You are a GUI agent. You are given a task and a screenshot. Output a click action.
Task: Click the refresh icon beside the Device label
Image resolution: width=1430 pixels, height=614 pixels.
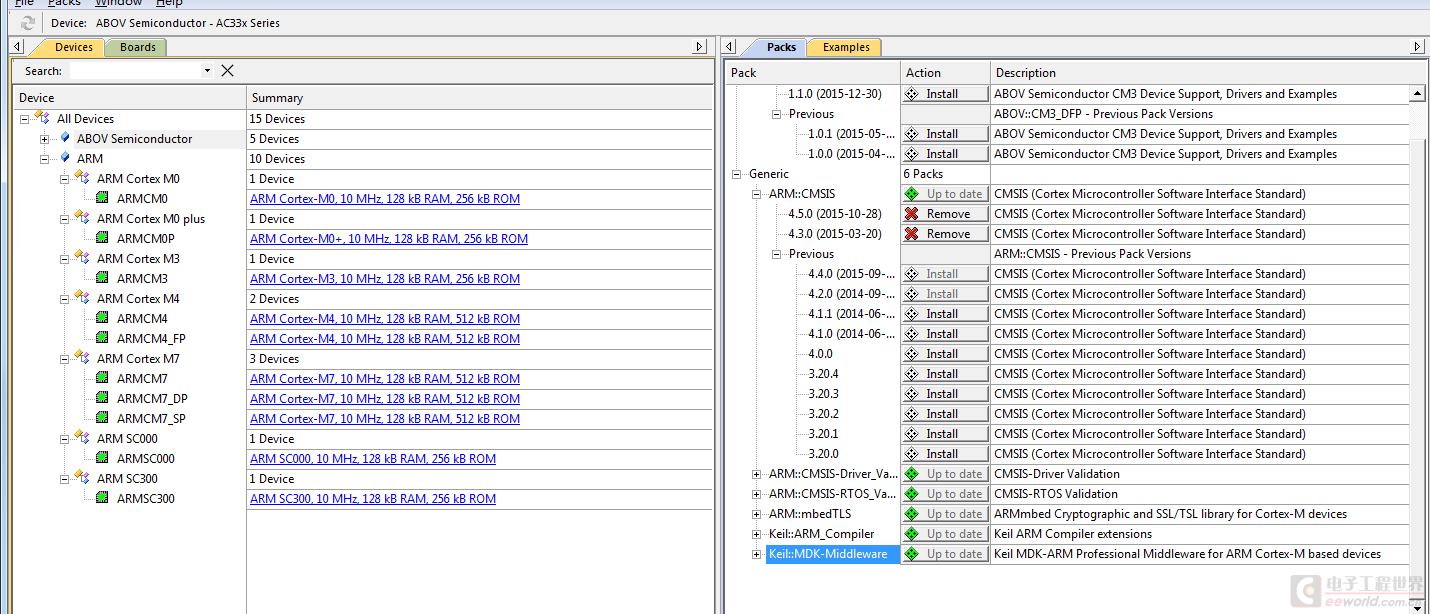click(x=27, y=22)
